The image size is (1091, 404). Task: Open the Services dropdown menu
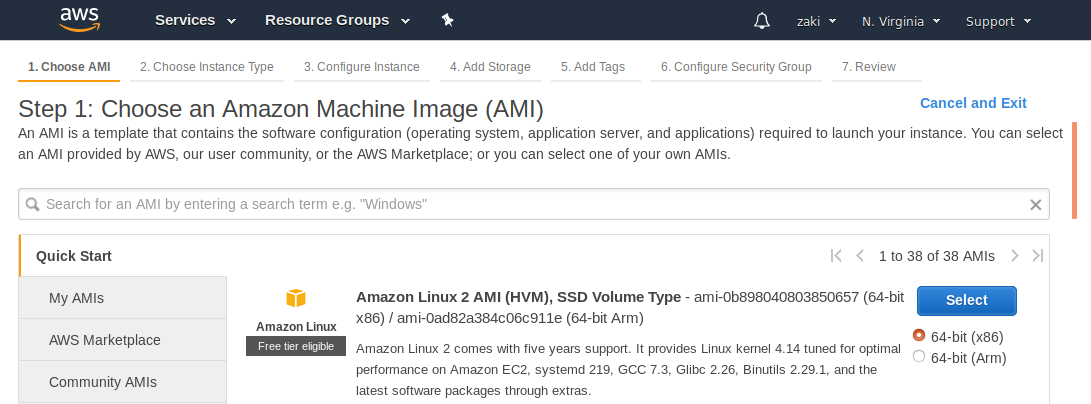click(195, 20)
